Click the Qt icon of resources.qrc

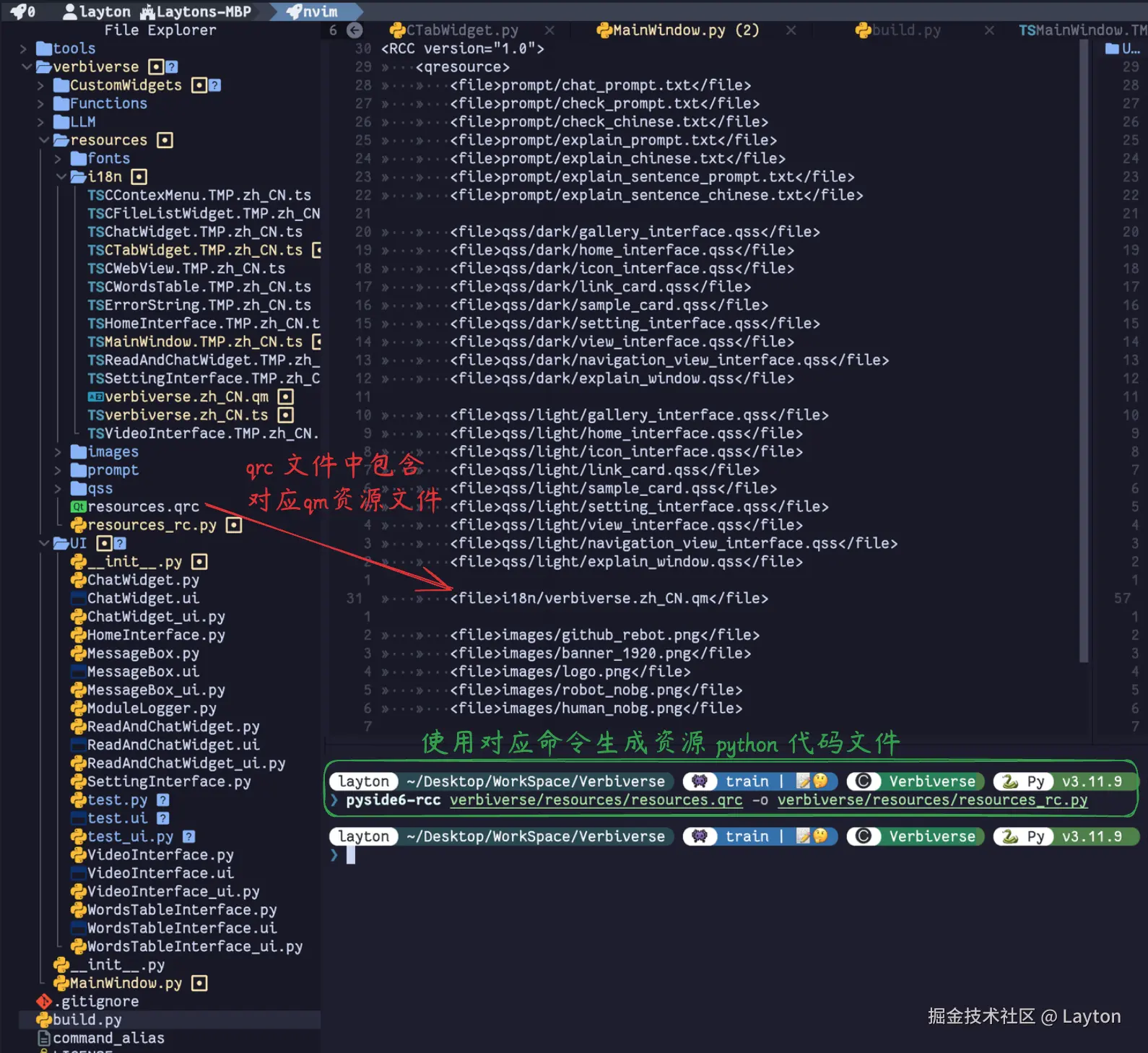pyautogui.click(x=79, y=507)
